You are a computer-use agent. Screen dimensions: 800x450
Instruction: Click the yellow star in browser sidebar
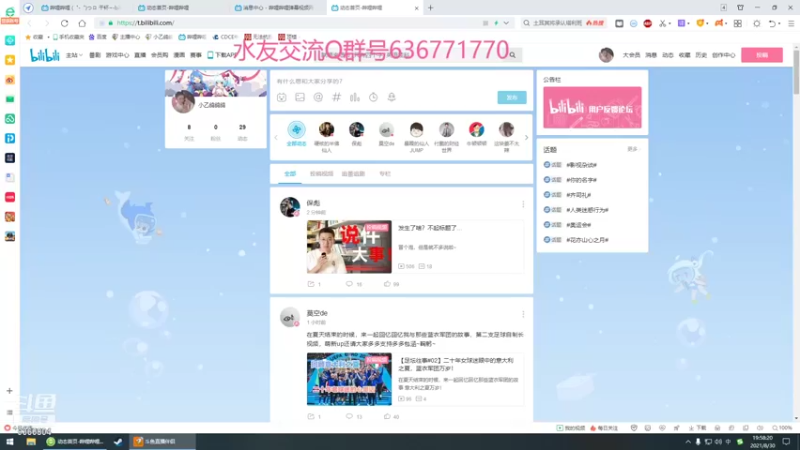[10, 60]
